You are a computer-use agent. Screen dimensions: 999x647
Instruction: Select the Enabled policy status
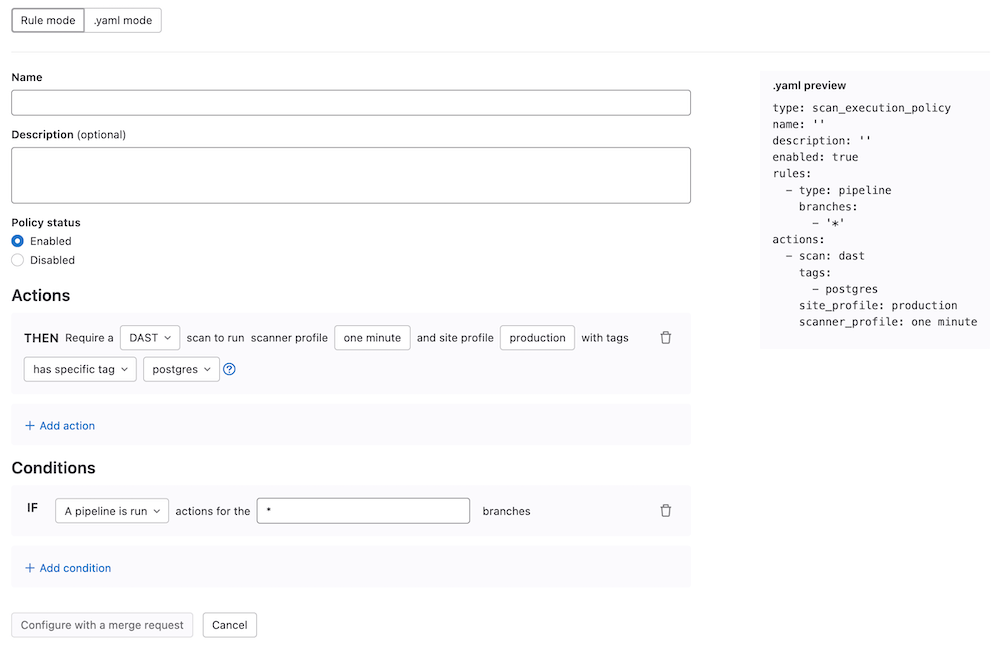(x=16, y=240)
